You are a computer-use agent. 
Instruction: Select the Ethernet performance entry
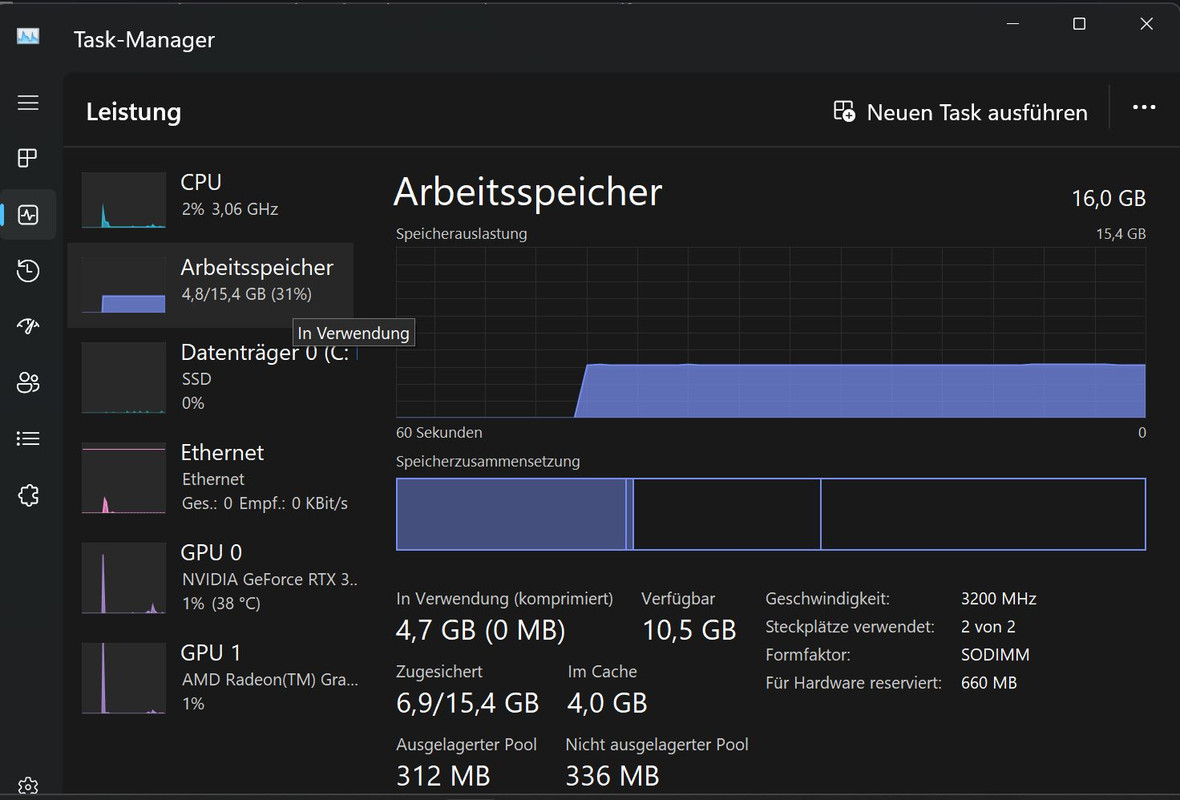click(211, 477)
